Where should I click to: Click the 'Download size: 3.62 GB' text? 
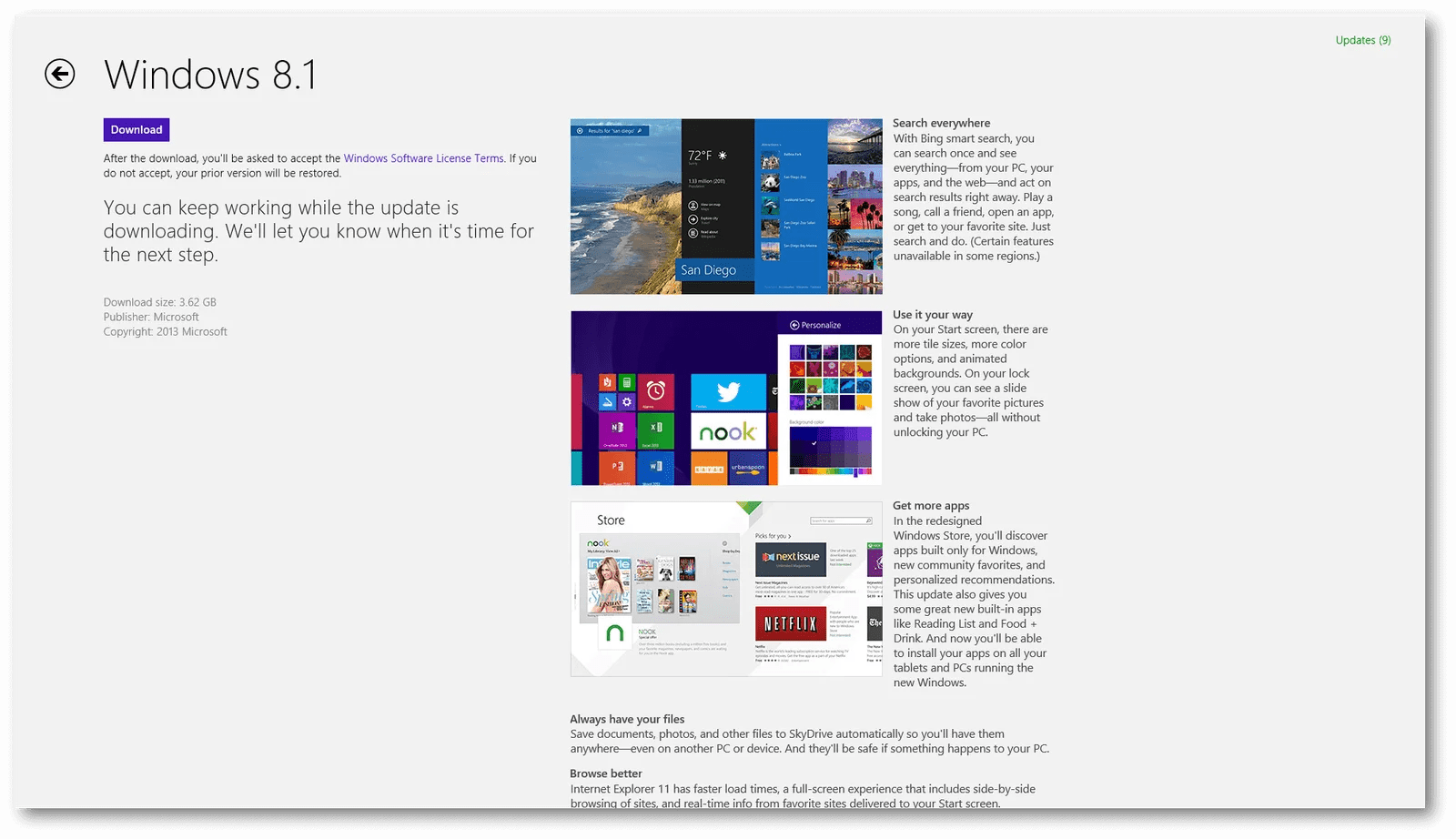click(160, 302)
